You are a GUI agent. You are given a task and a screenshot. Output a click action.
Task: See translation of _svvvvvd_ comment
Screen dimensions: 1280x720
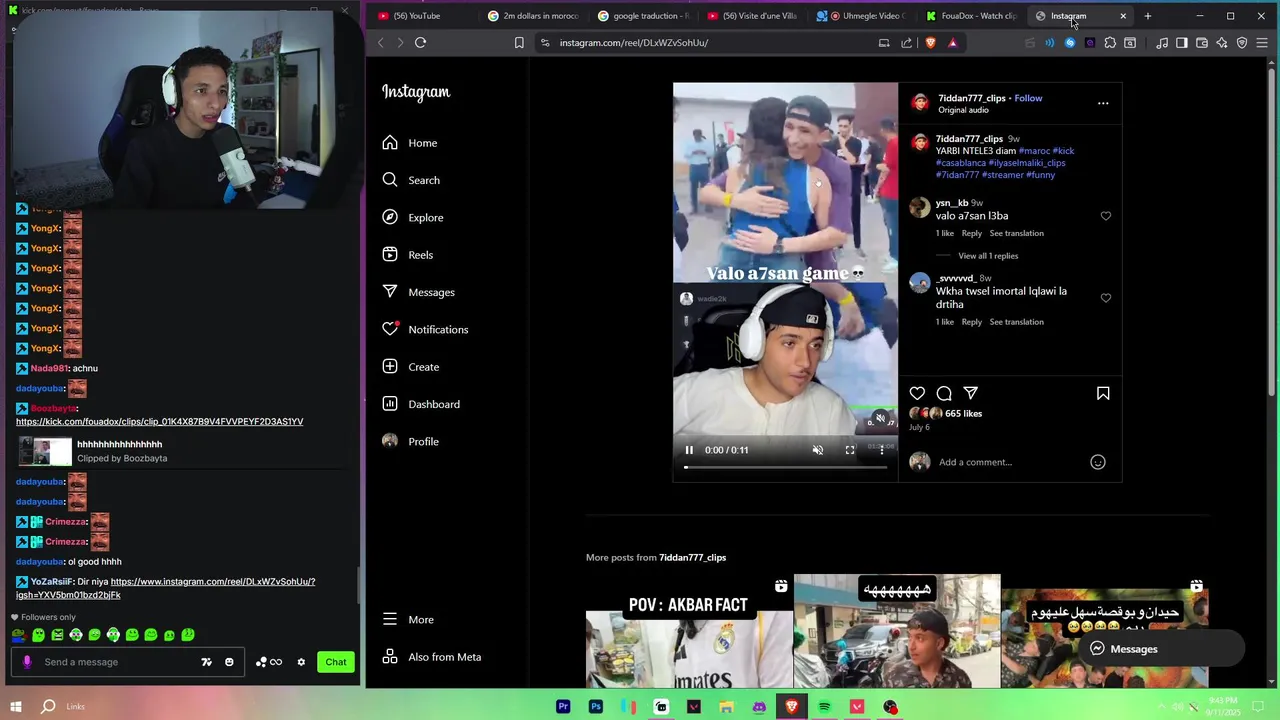pyautogui.click(x=1016, y=322)
